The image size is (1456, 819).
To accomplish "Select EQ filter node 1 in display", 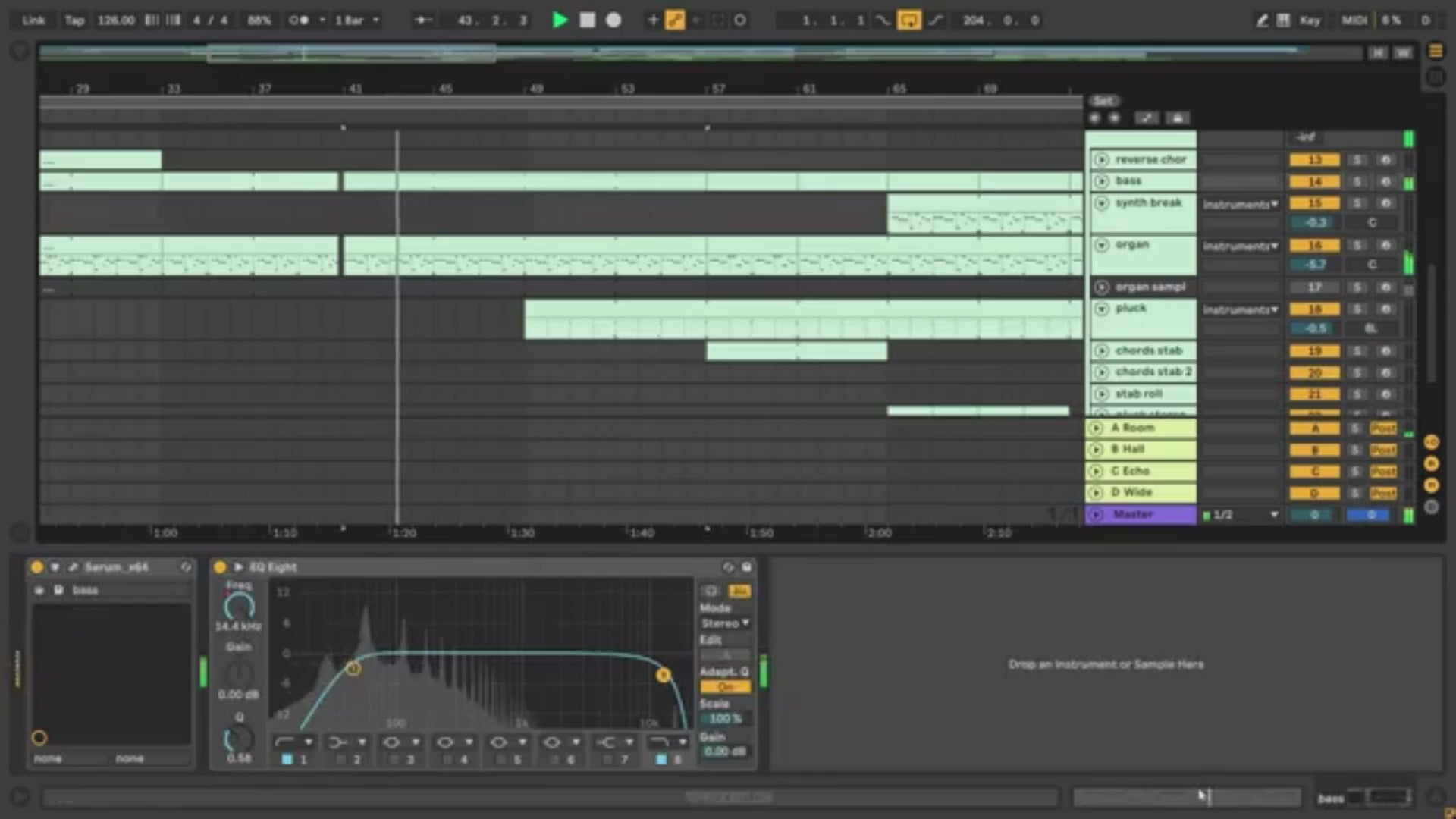I will pos(353,669).
